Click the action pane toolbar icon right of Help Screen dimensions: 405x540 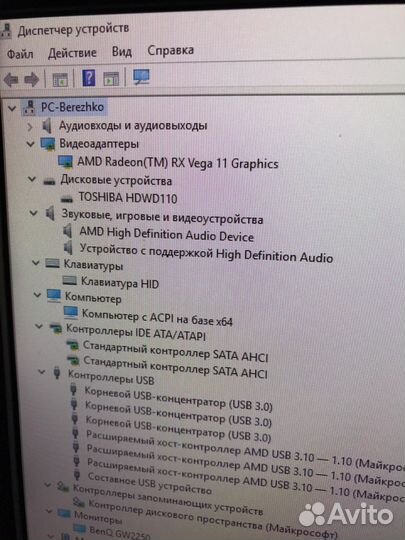pos(111,79)
